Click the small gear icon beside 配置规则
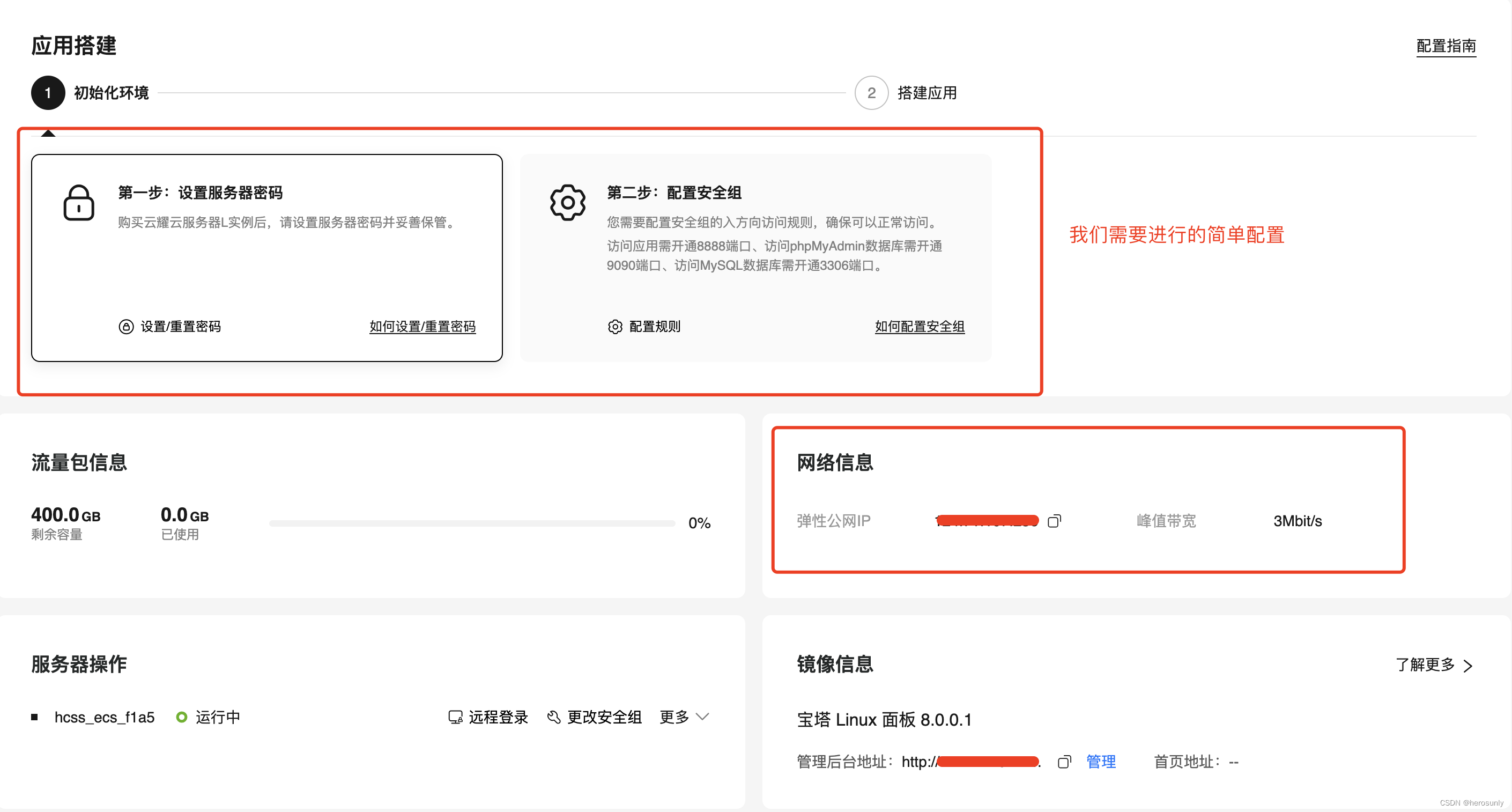Viewport: 1512px width, 812px height. 614,327
